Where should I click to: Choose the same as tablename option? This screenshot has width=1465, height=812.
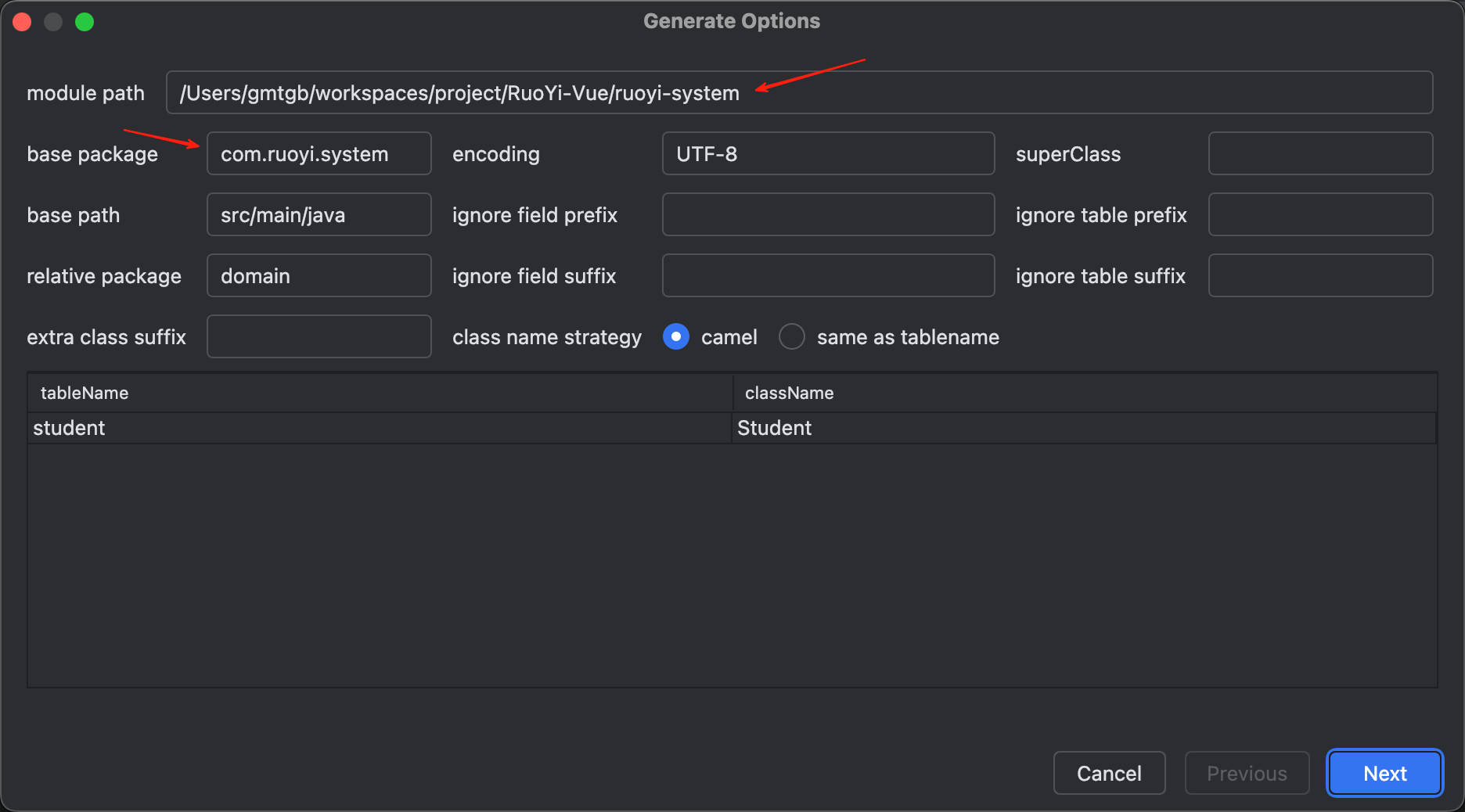click(792, 336)
